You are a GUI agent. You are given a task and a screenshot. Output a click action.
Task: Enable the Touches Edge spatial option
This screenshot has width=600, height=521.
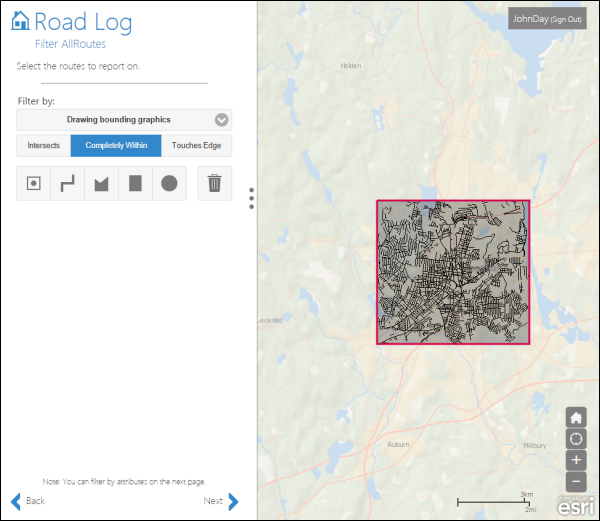(196, 146)
